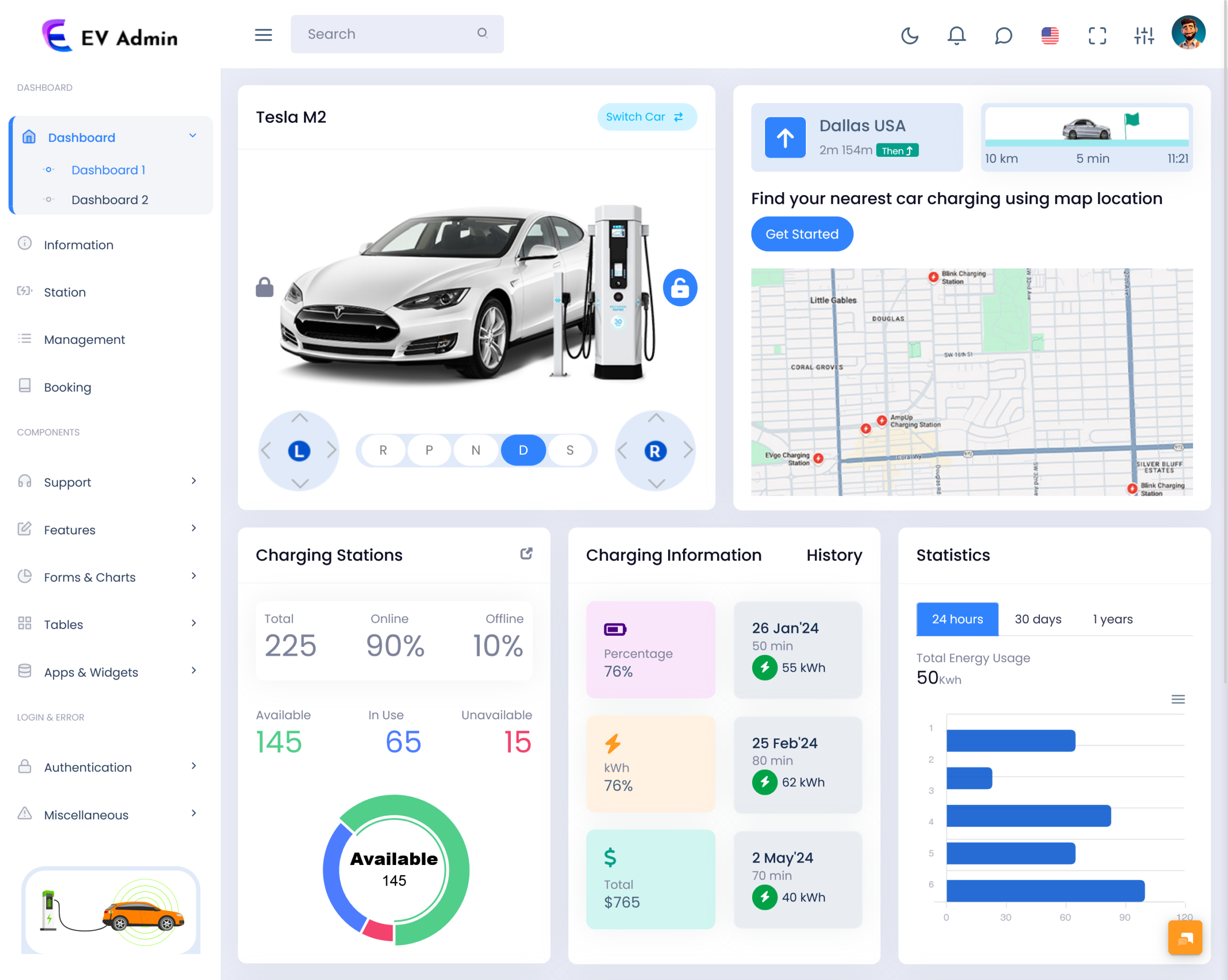
Task: Click EVgo Charging Station map pin
Action: pos(818,458)
